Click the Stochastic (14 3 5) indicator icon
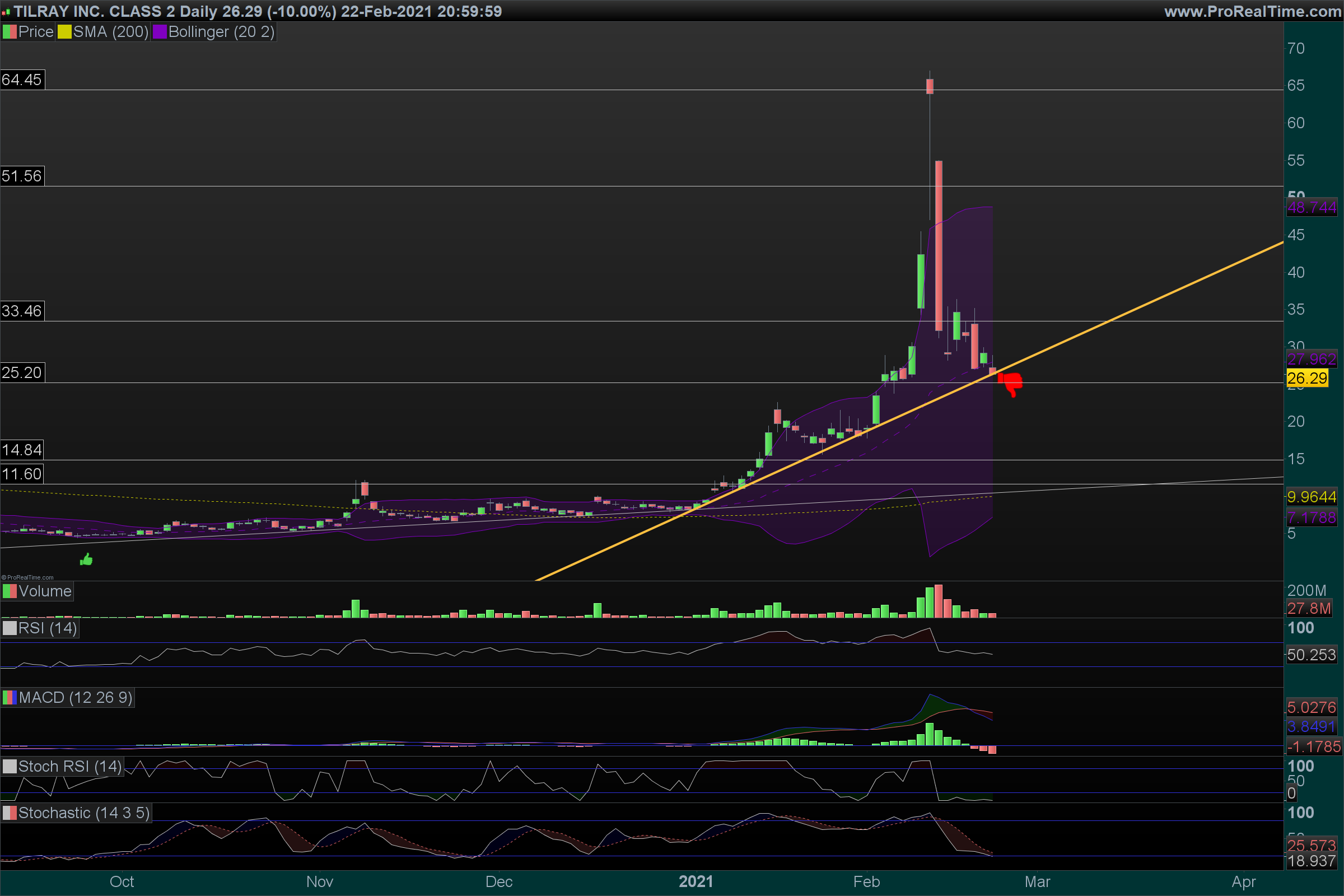 coord(9,813)
